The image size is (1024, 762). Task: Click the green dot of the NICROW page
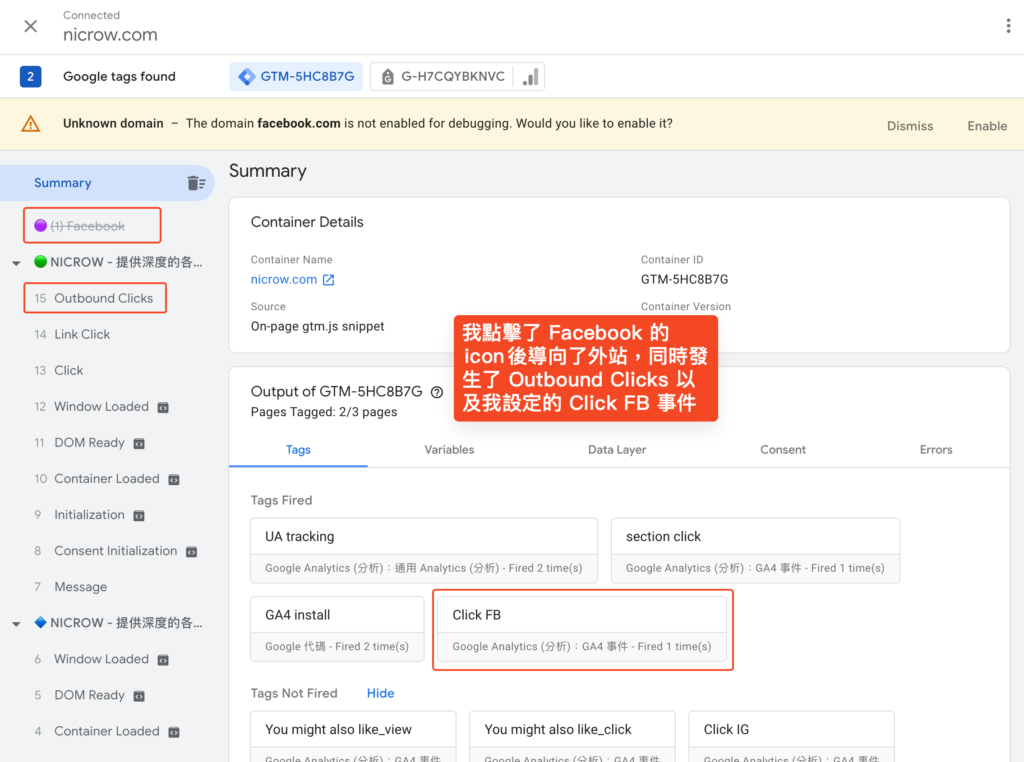coord(40,261)
